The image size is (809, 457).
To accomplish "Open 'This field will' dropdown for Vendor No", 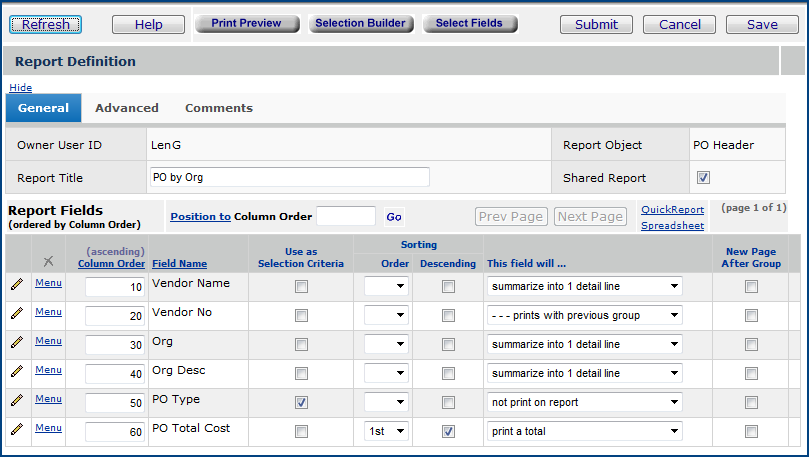I will coord(585,316).
